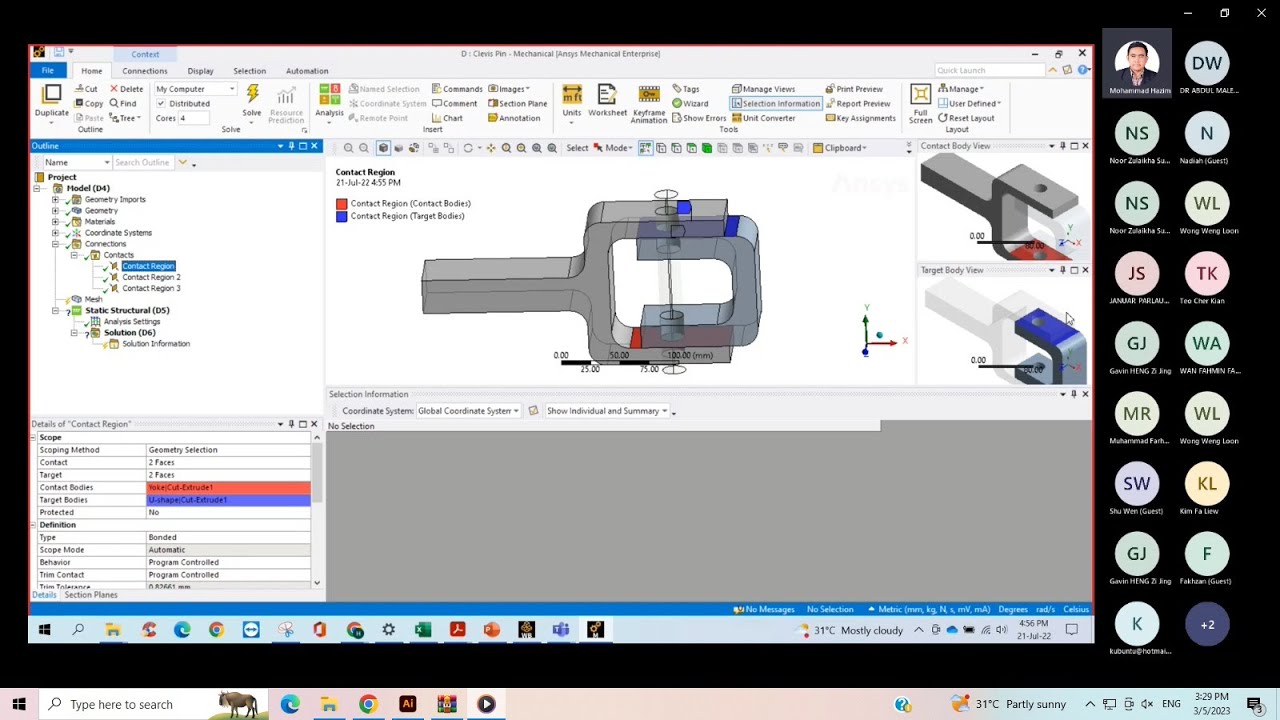Click the Ansys Mechanical help question icon

(x=1081, y=70)
